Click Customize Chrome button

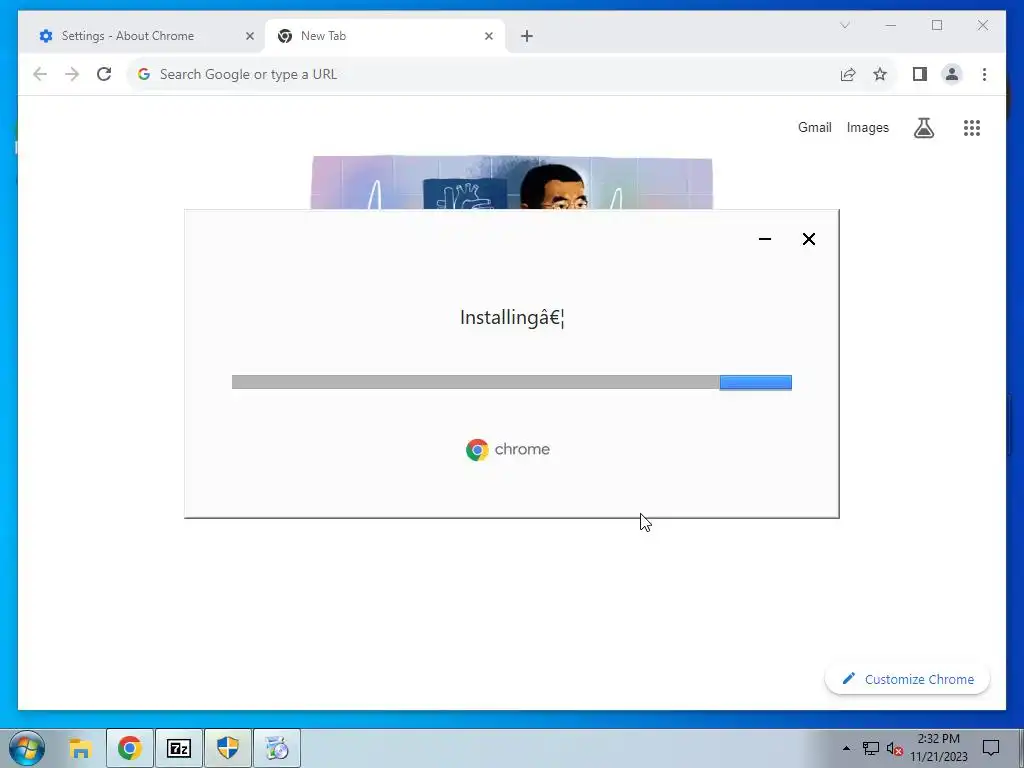[907, 679]
